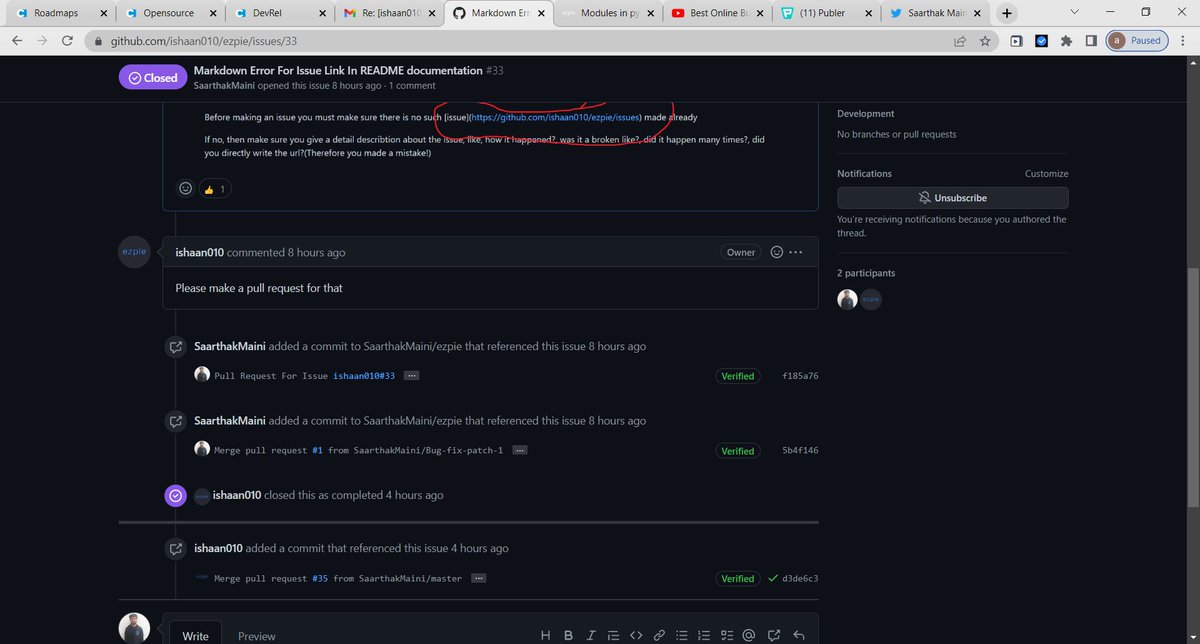The height and width of the screenshot is (644, 1200).
Task: Open pull request #1 link
Action: (x=317, y=451)
